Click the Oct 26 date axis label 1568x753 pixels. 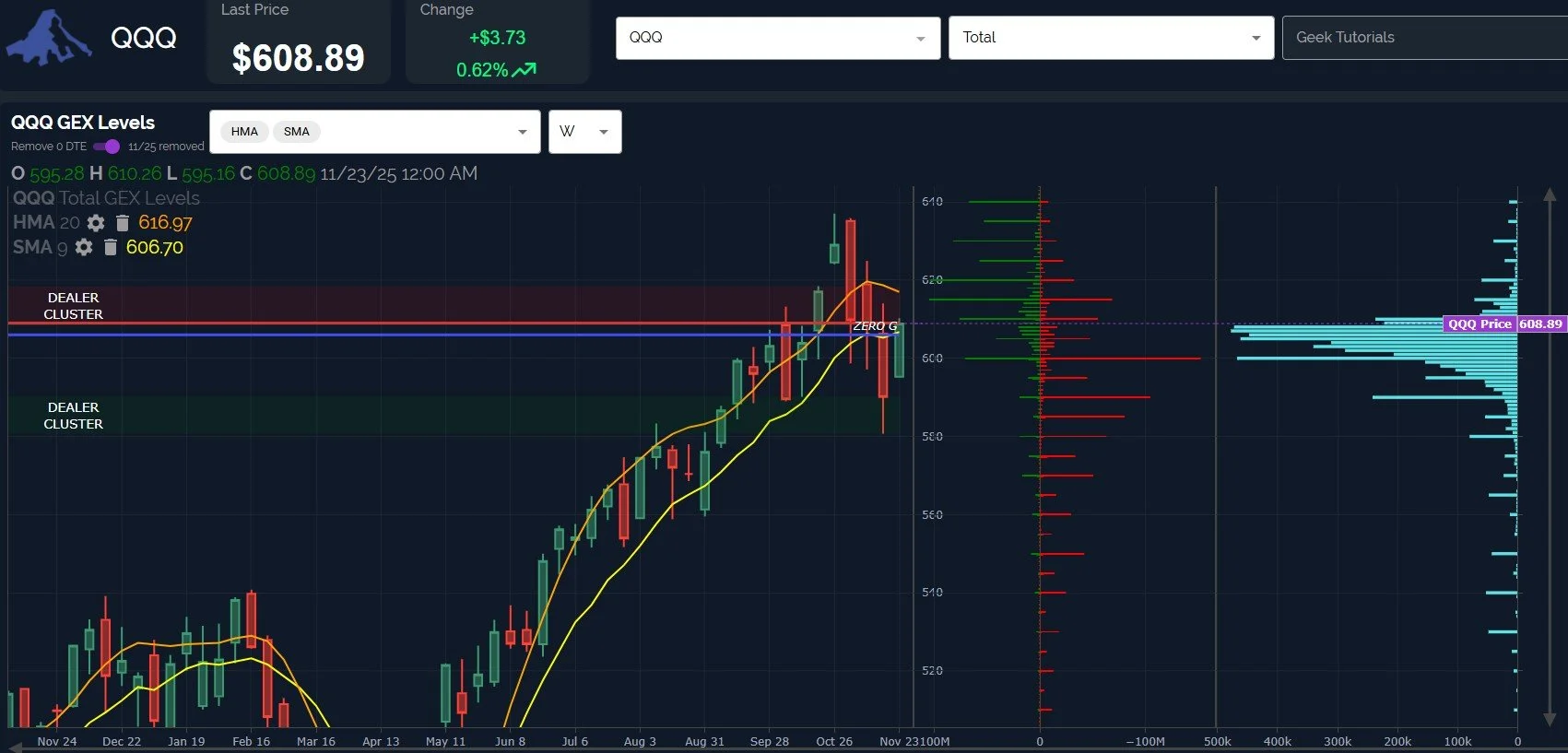coord(834,741)
